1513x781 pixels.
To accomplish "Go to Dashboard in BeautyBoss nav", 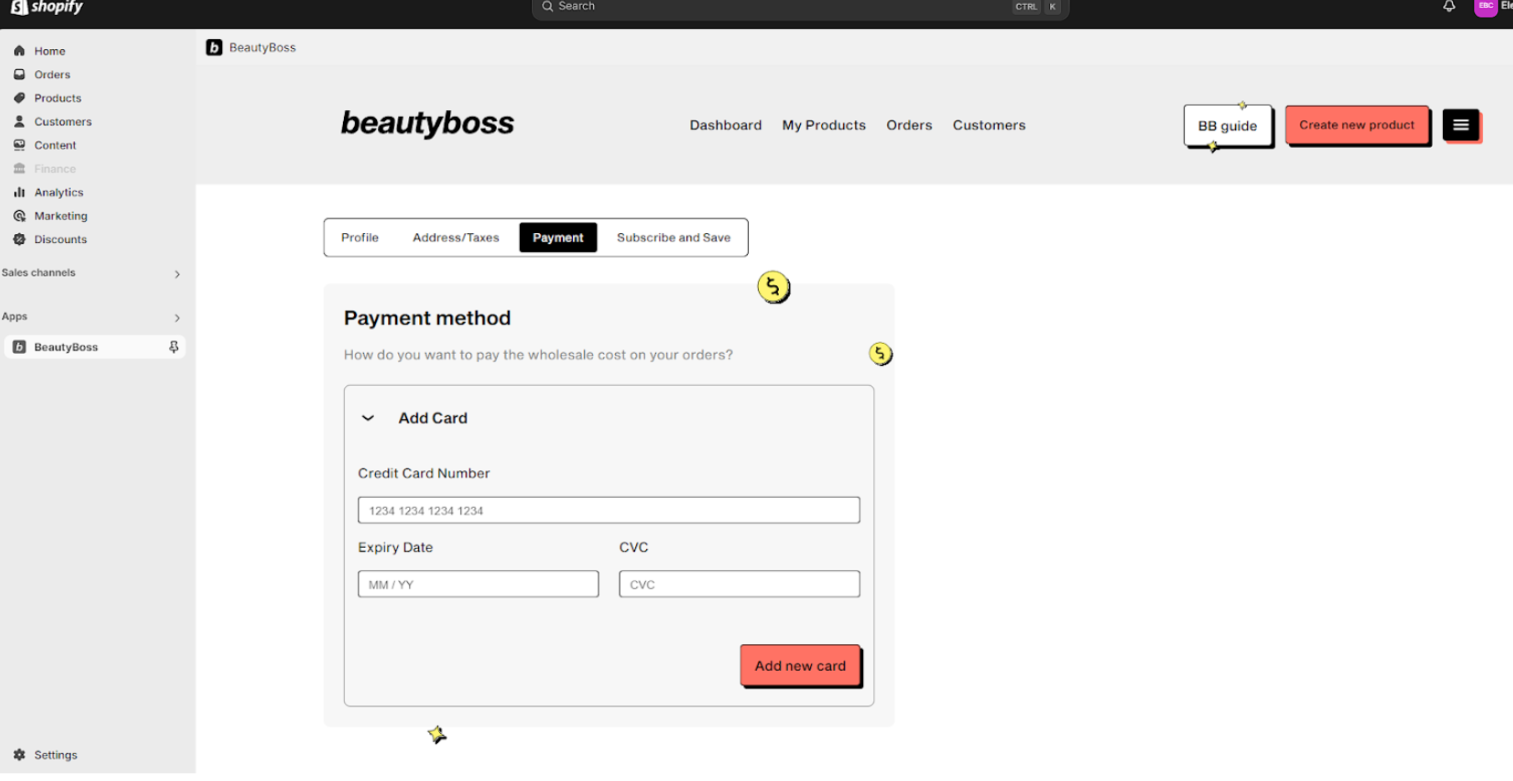I will tap(726, 125).
